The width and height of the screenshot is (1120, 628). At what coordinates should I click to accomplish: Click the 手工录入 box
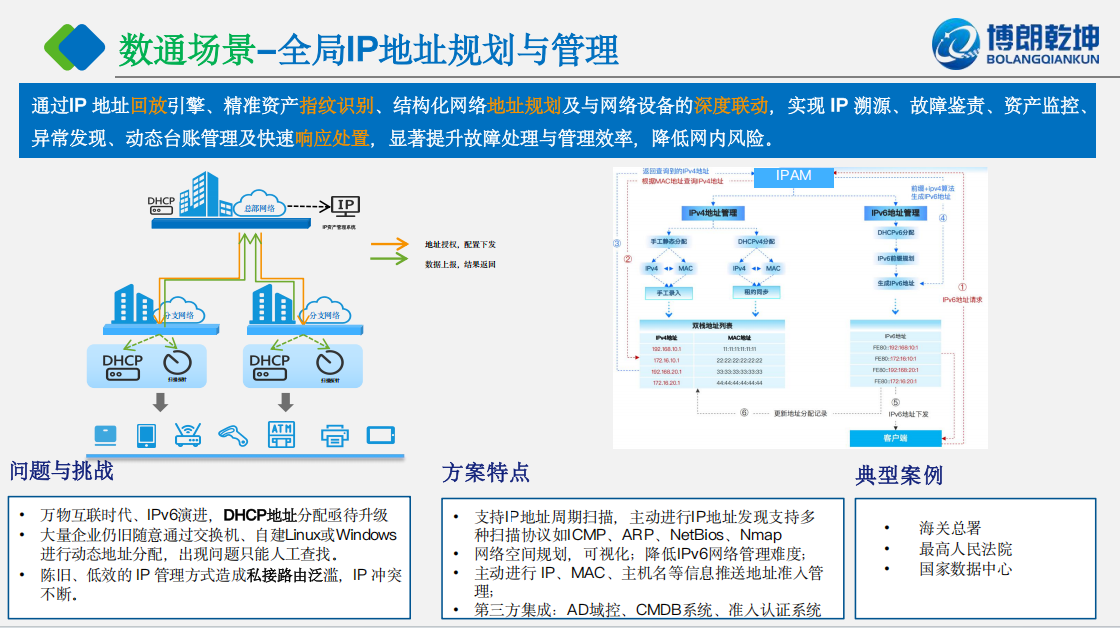(667, 292)
